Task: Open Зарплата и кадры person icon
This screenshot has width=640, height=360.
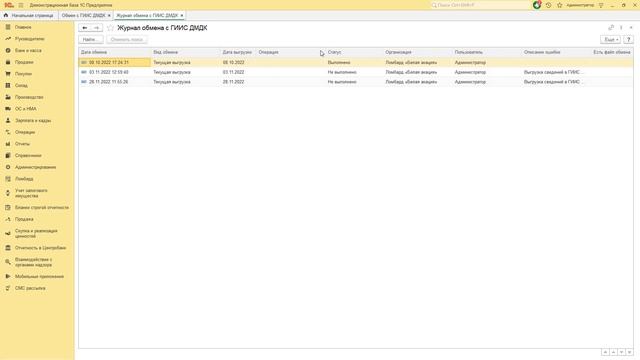Action: click(8, 121)
